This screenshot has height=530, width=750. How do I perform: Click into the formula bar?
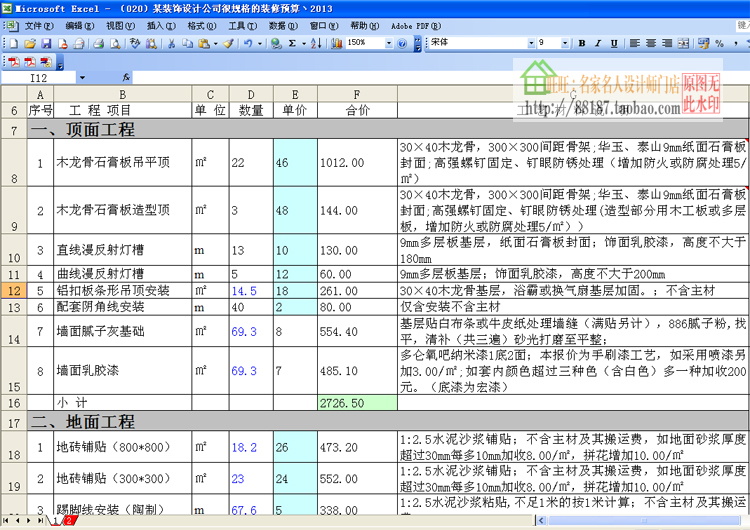pos(440,77)
